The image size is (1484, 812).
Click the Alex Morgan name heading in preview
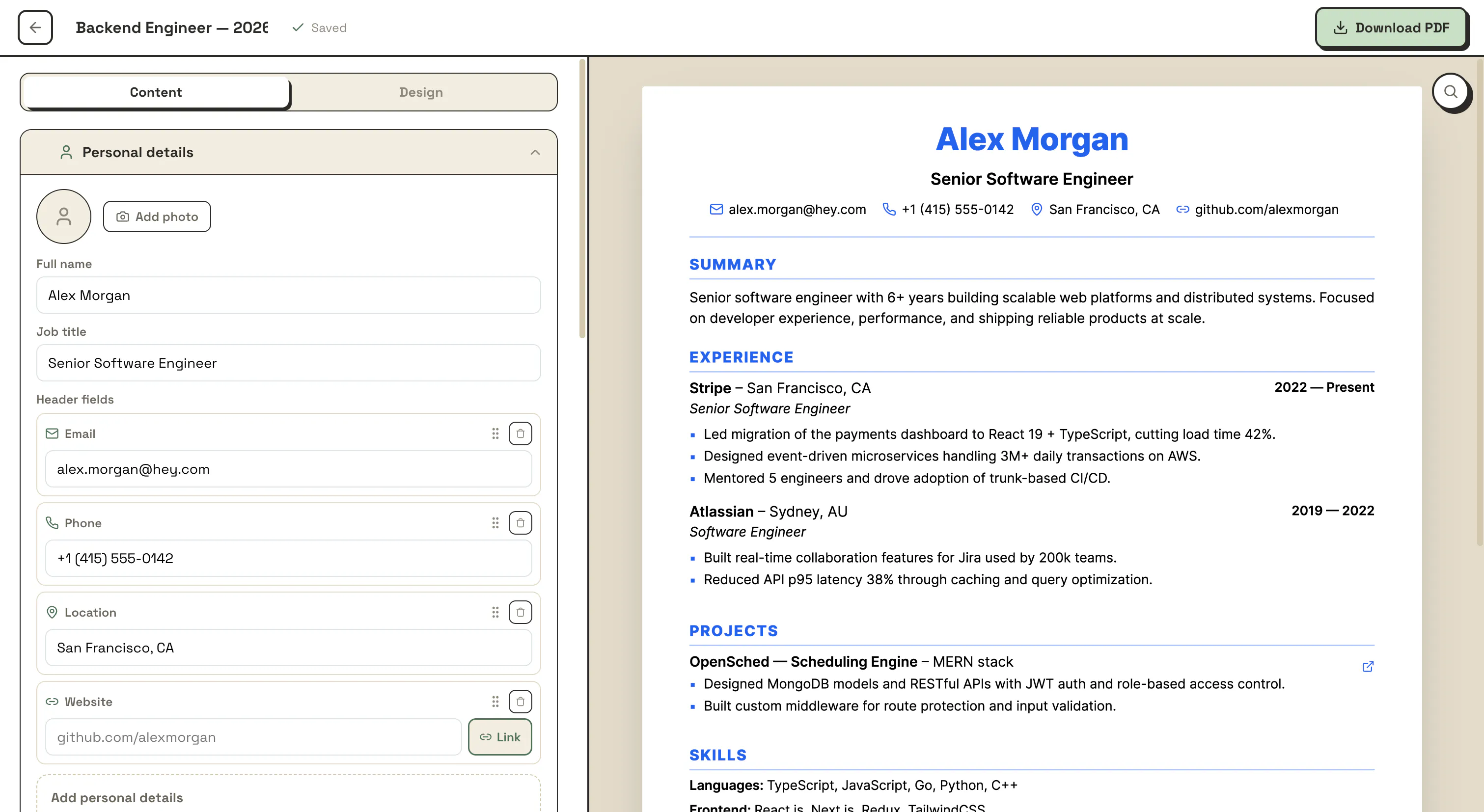pyautogui.click(x=1032, y=139)
